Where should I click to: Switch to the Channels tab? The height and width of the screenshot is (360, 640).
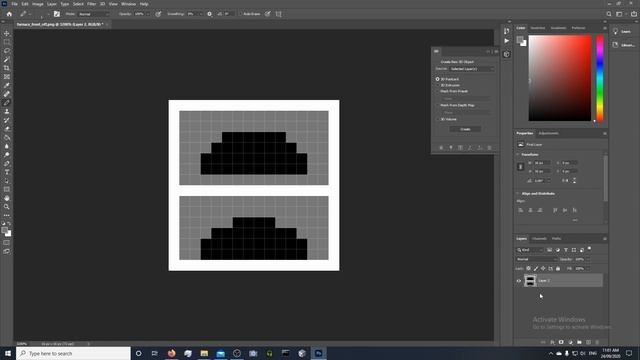click(539, 239)
